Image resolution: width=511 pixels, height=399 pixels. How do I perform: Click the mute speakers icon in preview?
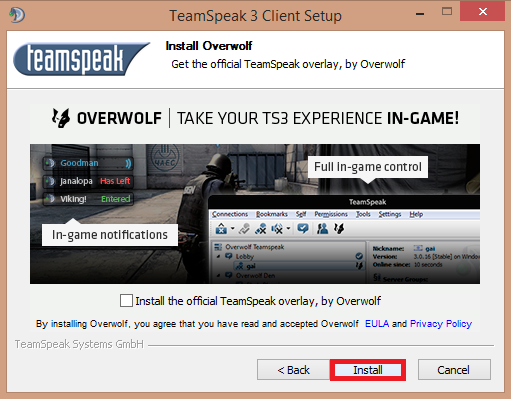point(277,229)
